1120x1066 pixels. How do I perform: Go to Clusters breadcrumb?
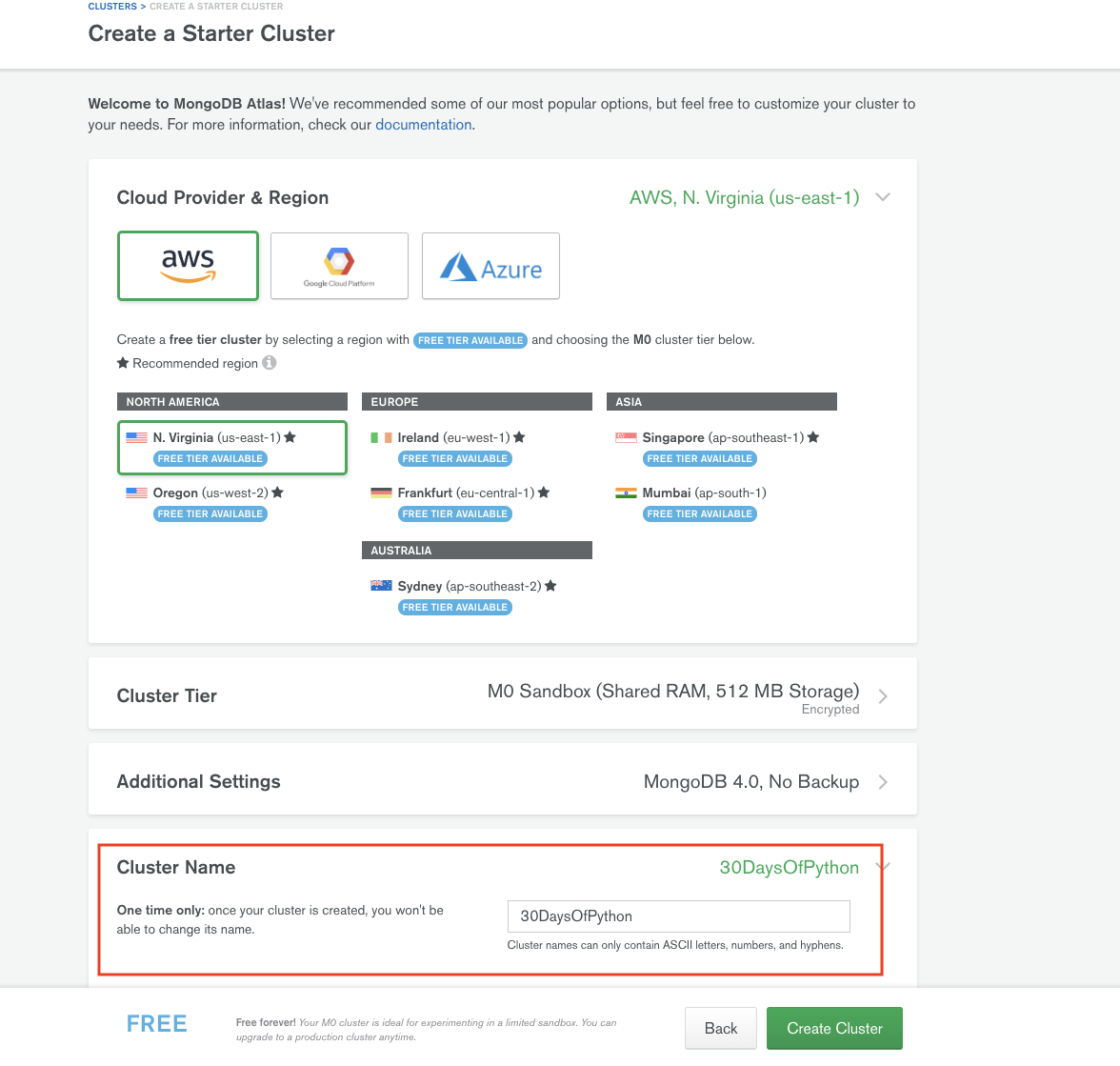112,7
